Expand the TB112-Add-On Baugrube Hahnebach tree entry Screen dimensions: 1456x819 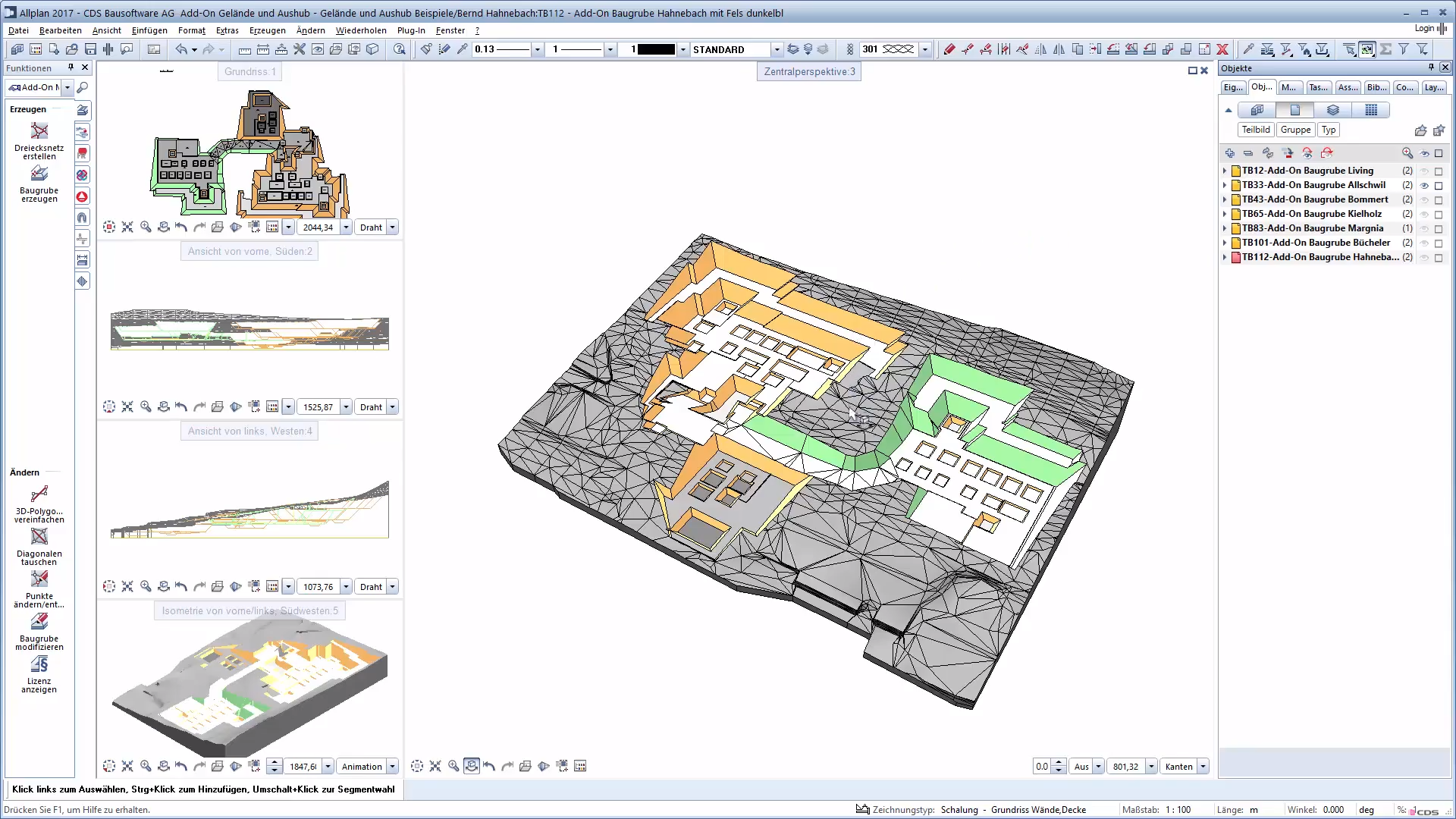click(1225, 257)
